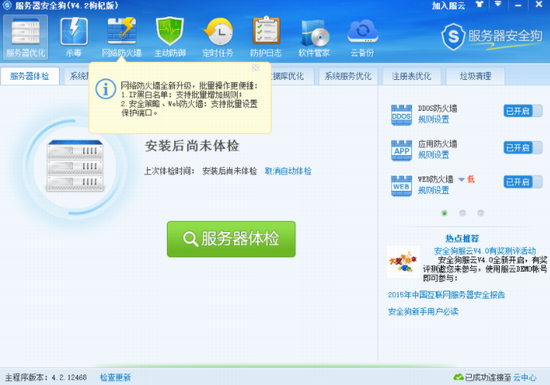
Task: Switch to the 垃圾清理 tab
Action: (475, 76)
